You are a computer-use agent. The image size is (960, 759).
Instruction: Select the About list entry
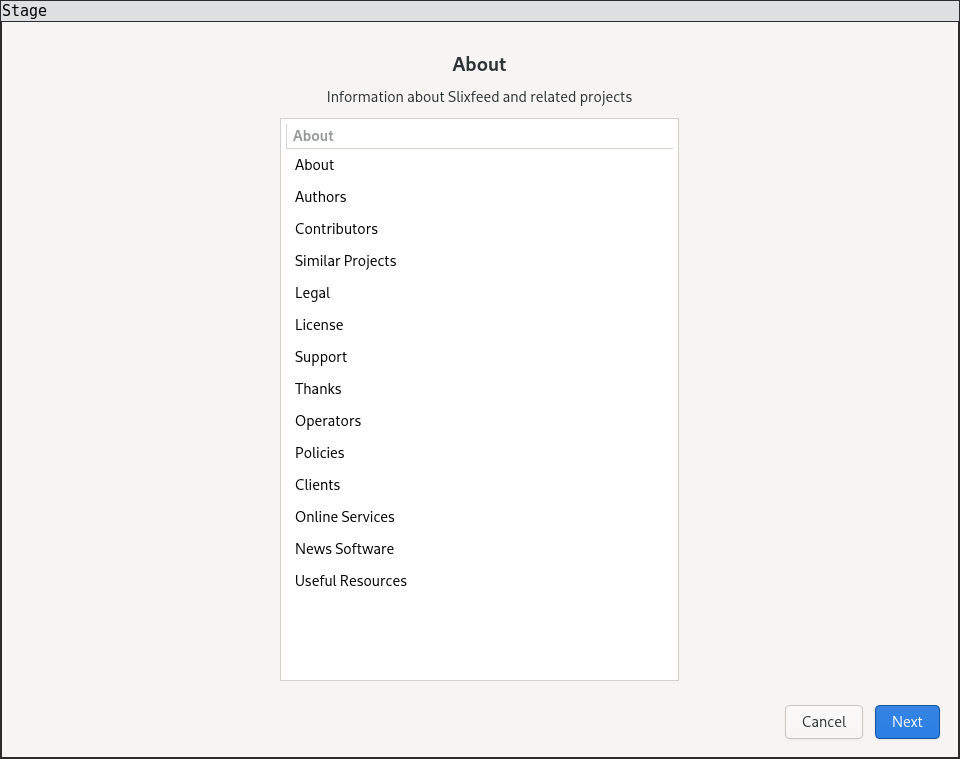pyautogui.click(x=315, y=165)
